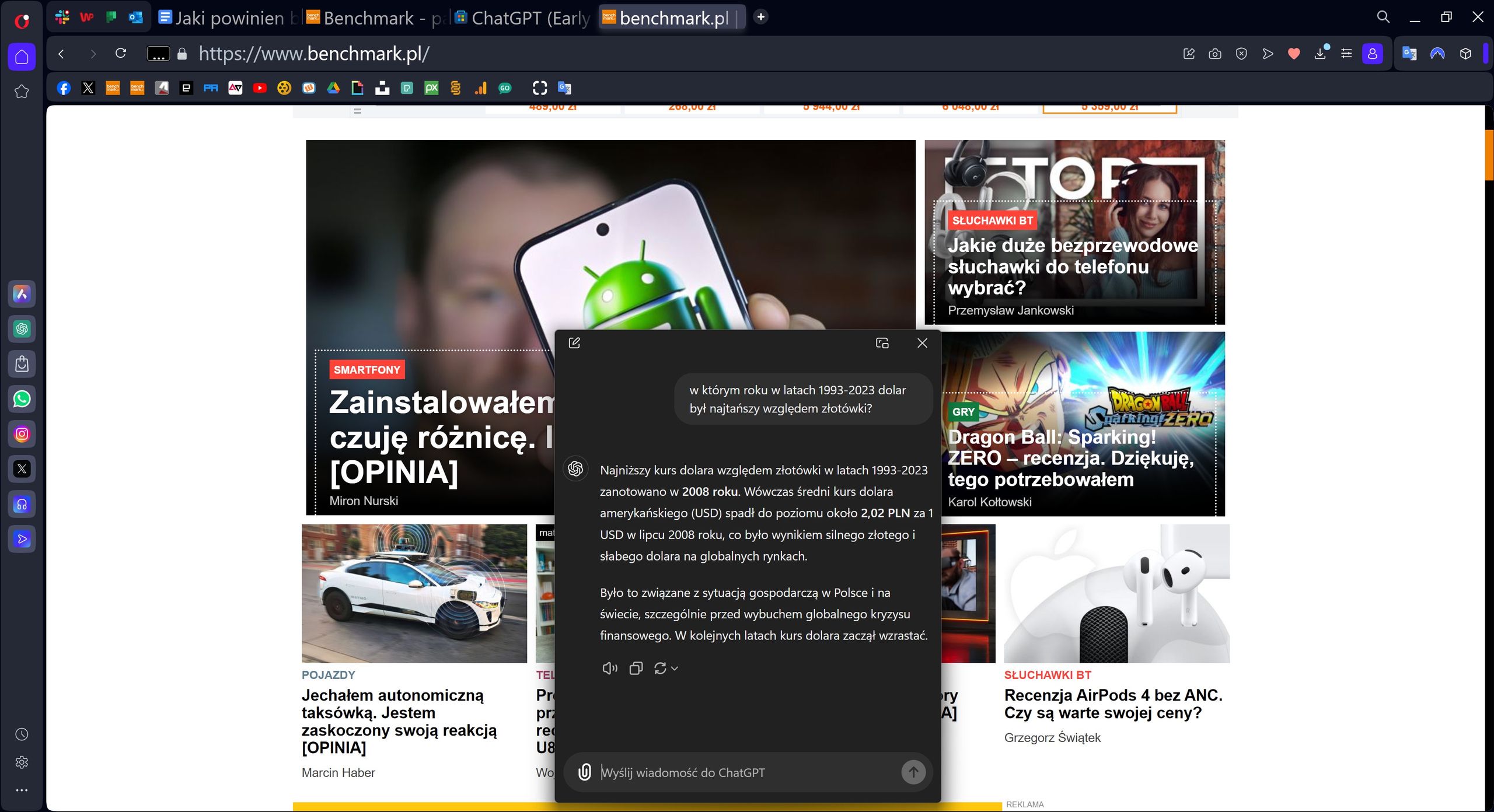Open the headphones music player sidebar icon
The height and width of the screenshot is (812, 1494).
22,504
